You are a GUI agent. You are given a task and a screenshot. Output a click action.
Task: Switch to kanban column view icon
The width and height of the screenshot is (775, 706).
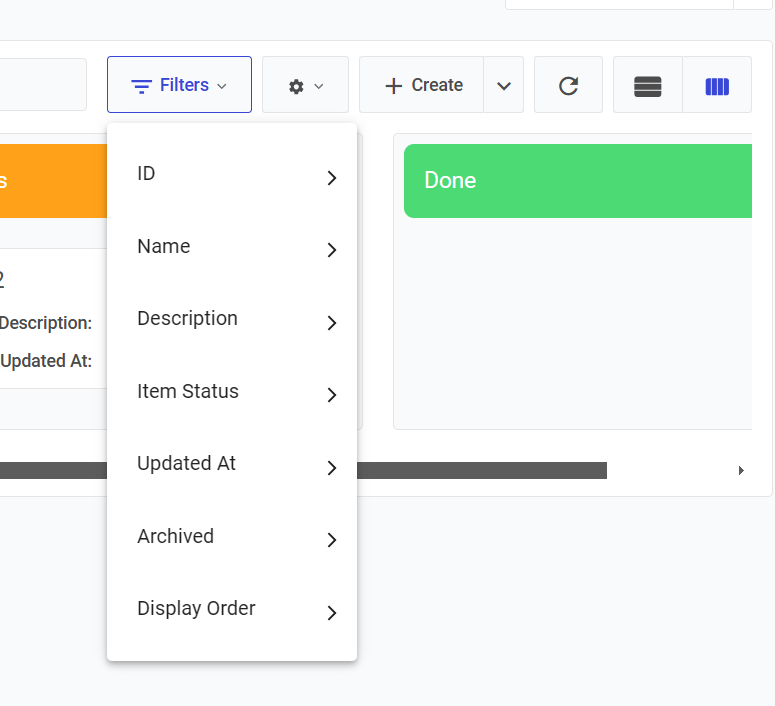click(x=717, y=86)
